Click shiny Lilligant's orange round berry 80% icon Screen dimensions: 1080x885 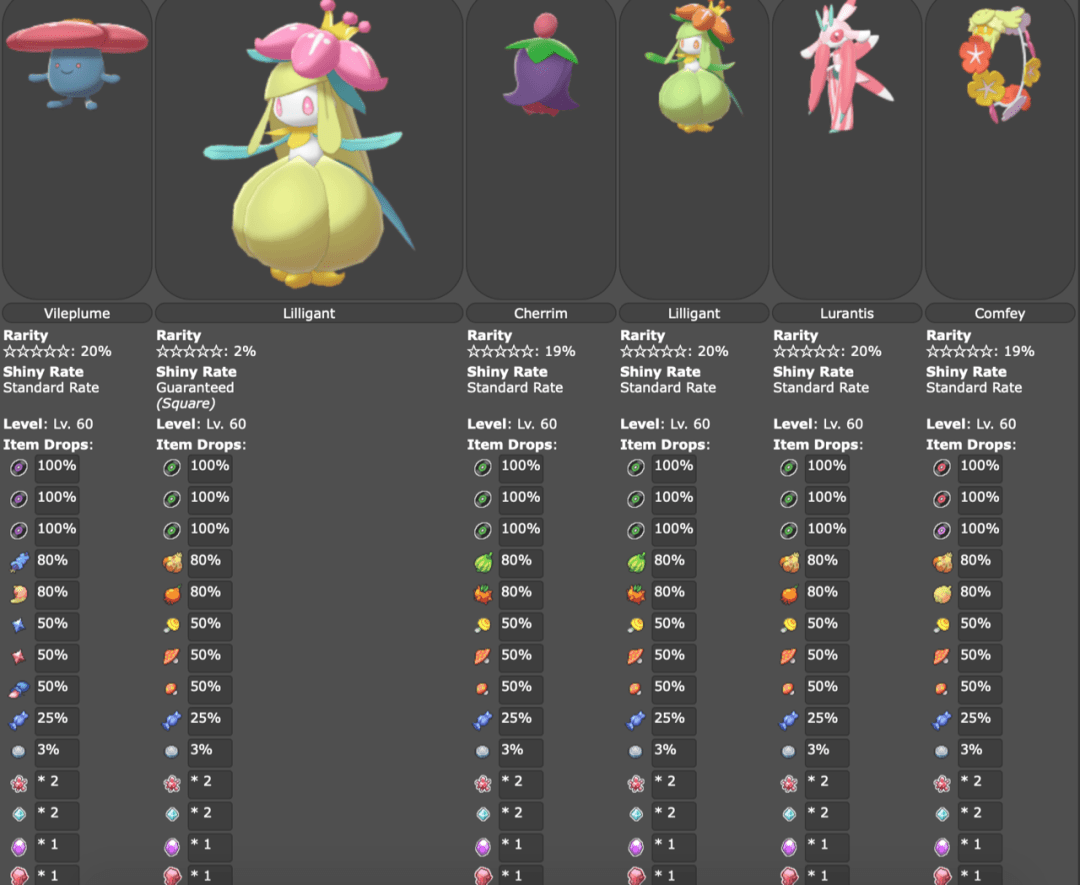pos(172,594)
